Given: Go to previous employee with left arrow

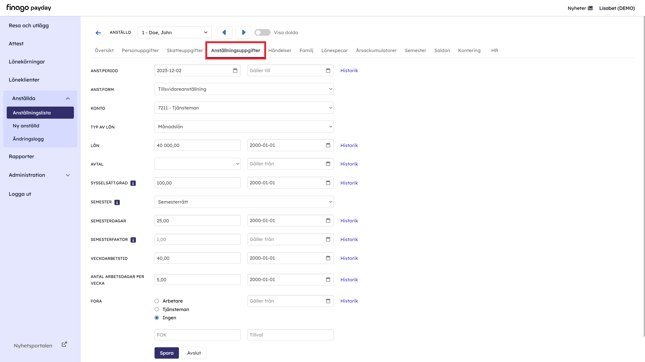Looking at the screenshot, I should [x=224, y=32].
